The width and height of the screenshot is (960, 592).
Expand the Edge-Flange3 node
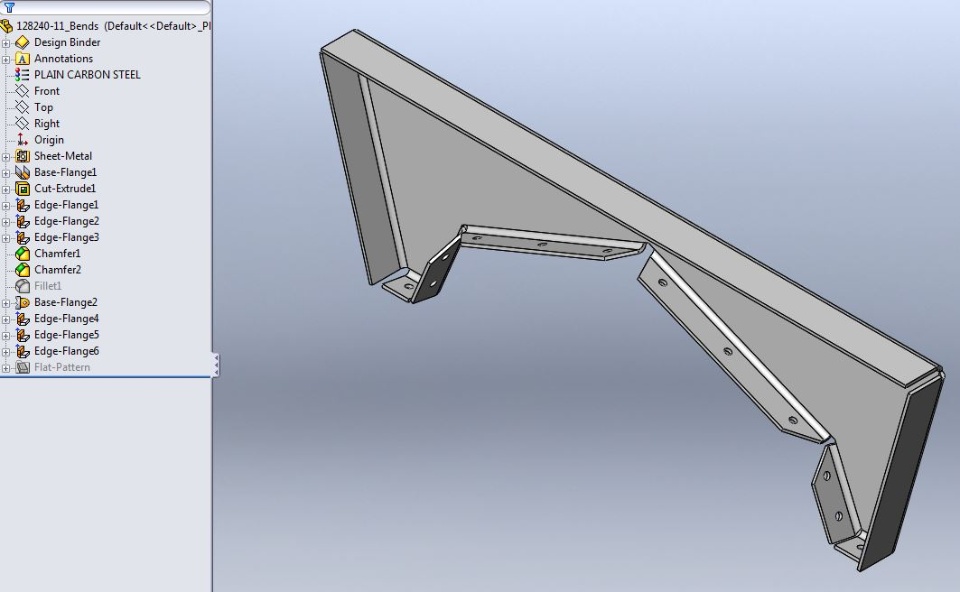tap(6, 238)
